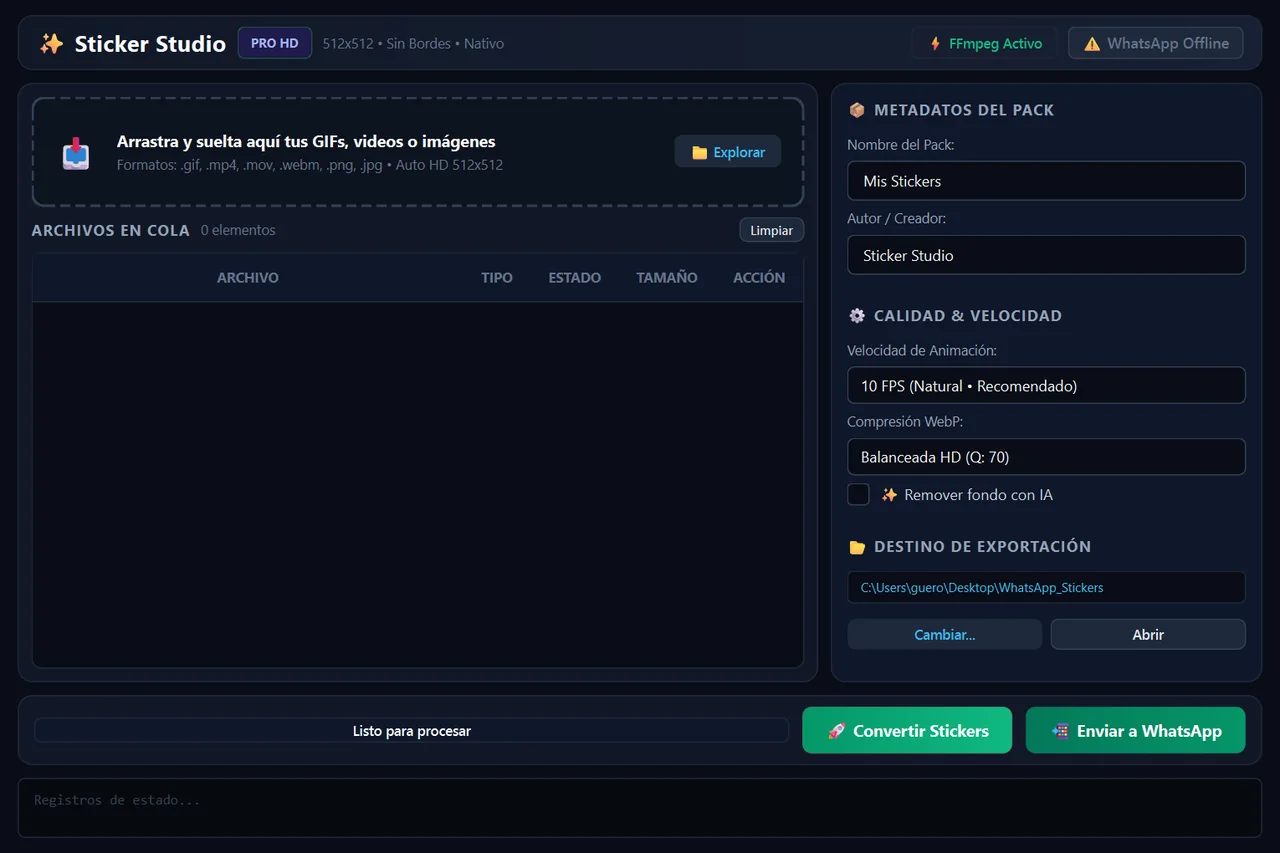Click the Sticker Studio app title

pos(150,44)
